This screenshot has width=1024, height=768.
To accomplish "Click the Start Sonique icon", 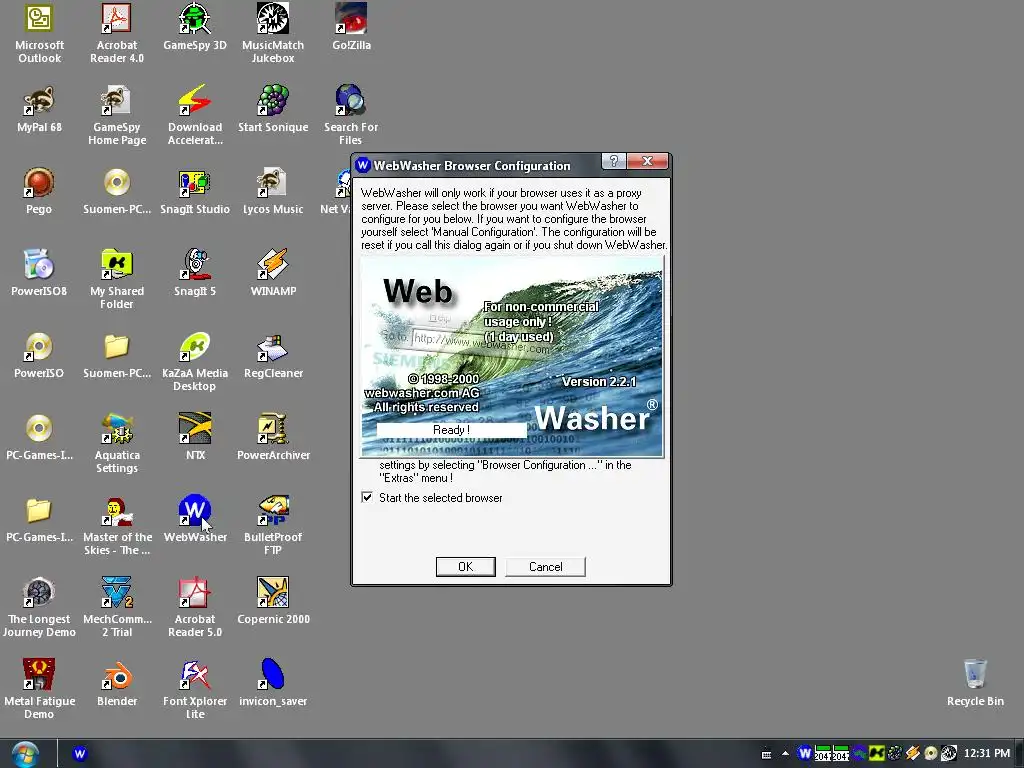I will (x=273, y=109).
